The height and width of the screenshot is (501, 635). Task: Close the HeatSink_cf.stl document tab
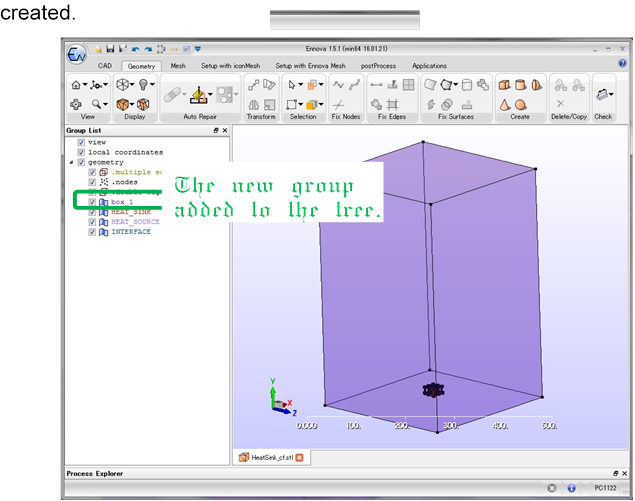pos(298,457)
